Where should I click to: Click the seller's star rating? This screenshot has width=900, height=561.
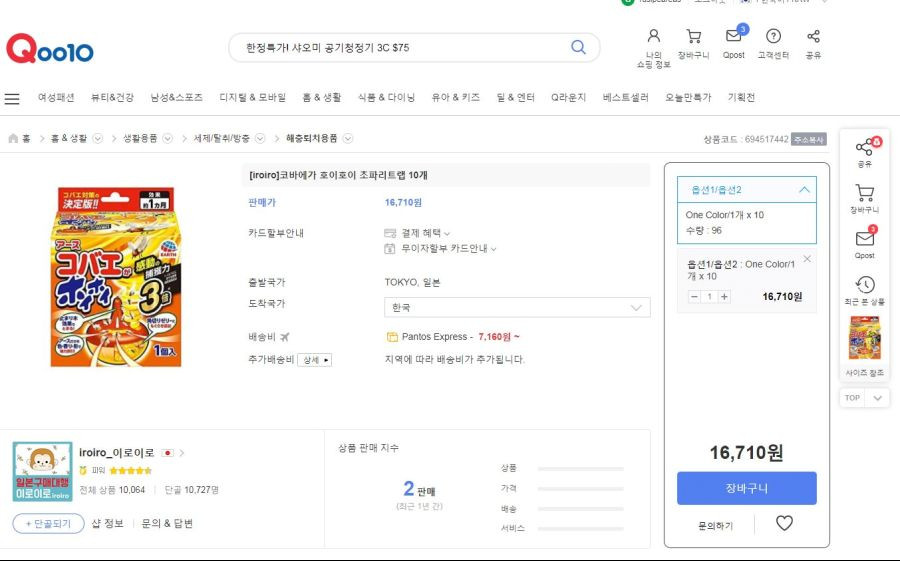[130, 471]
